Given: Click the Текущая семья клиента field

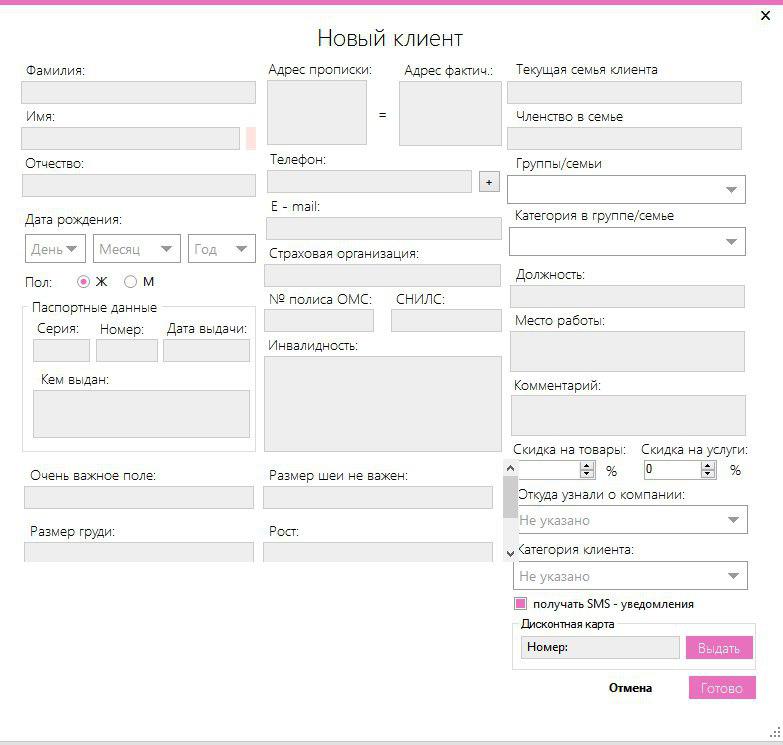Looking at the screenshot, I should (x=624, y=93).
